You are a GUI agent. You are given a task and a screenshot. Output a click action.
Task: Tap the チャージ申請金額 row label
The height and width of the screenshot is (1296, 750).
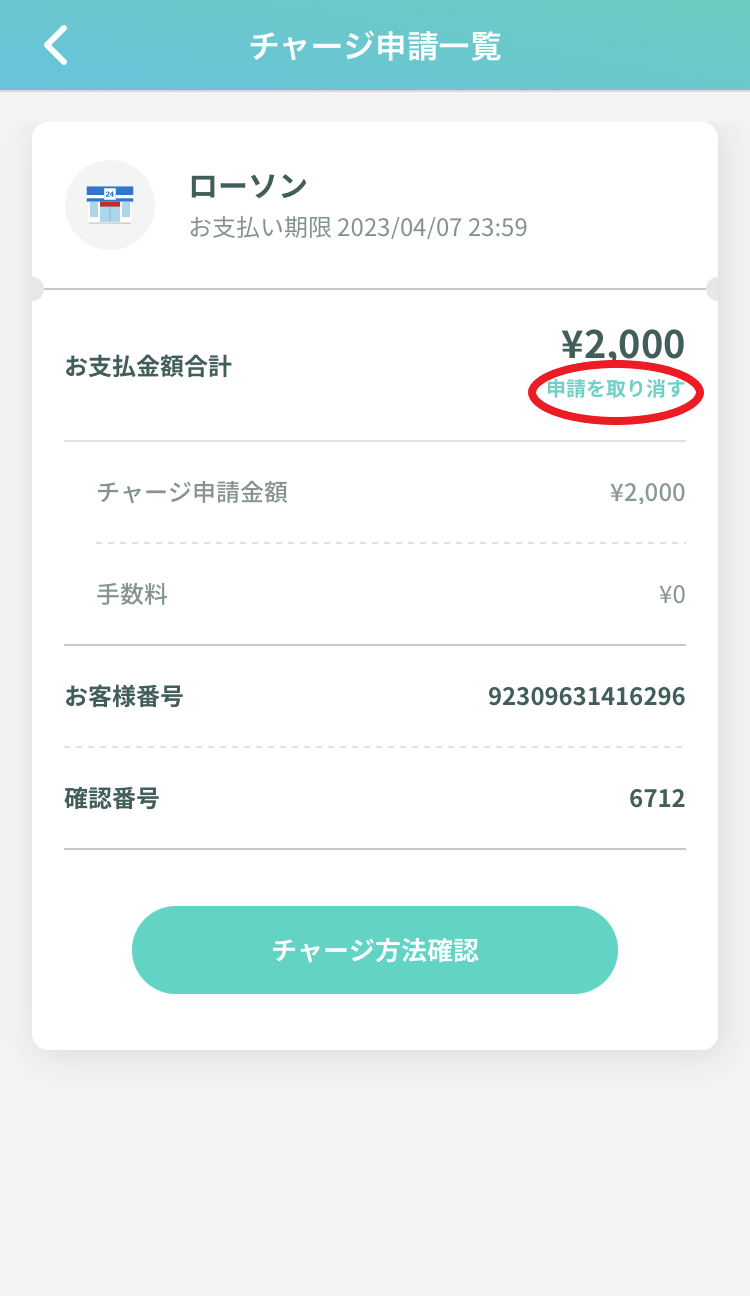[192, 492]
